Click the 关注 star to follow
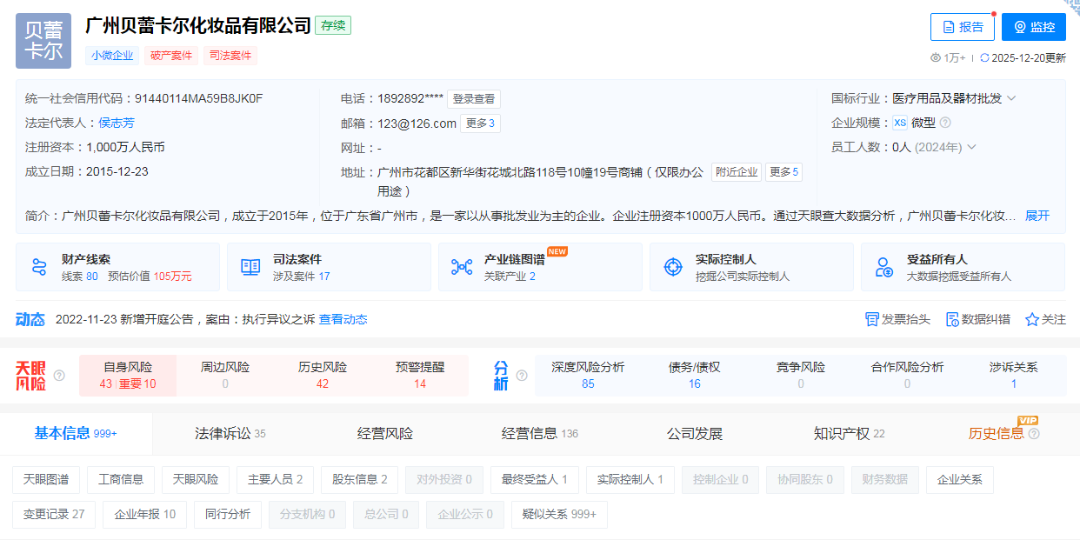Image resolution: width=1080 pixels, height=540 pixels. tap(1032, 319)
